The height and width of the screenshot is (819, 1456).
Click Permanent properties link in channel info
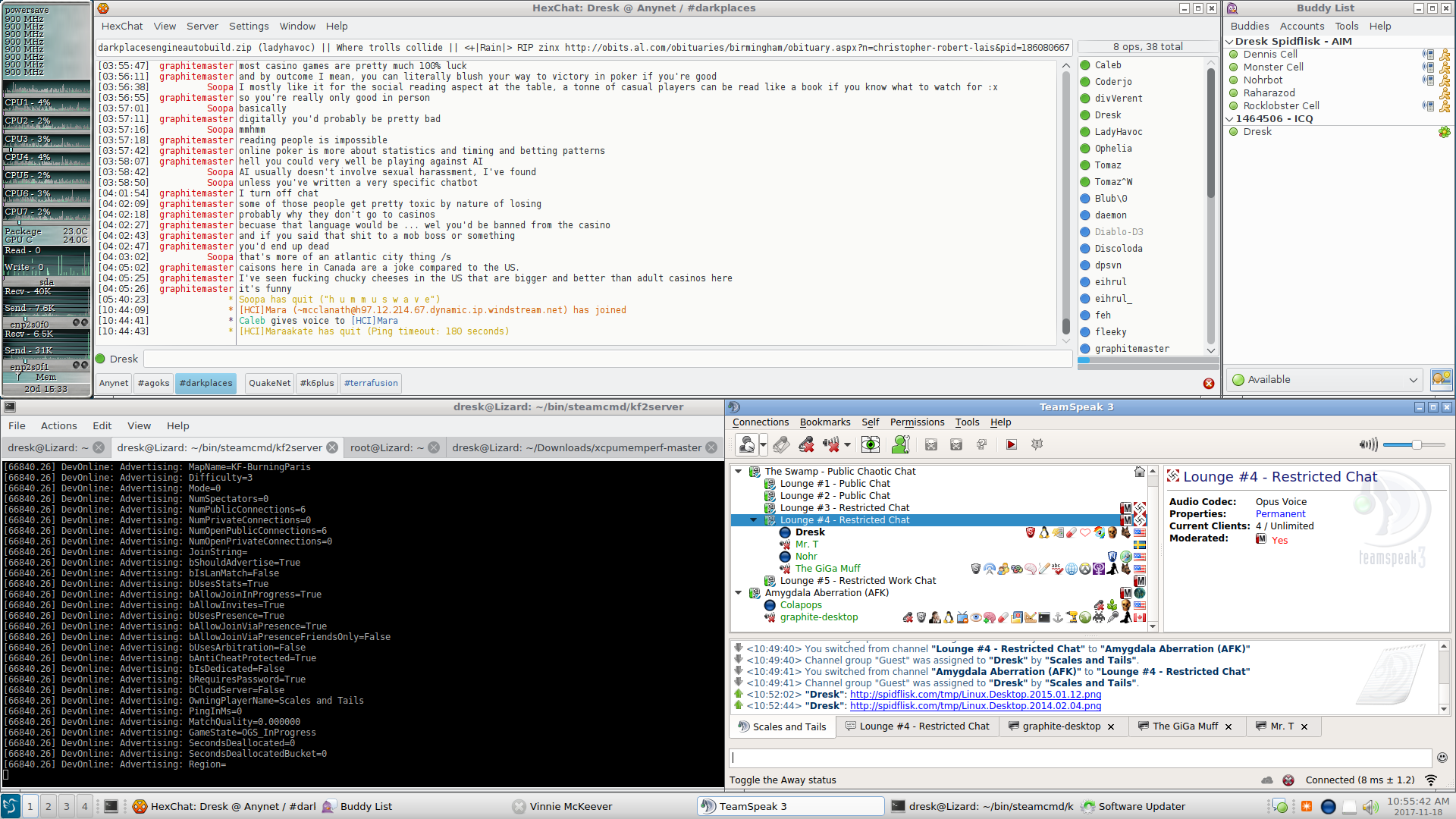(x=1280, y=513)
